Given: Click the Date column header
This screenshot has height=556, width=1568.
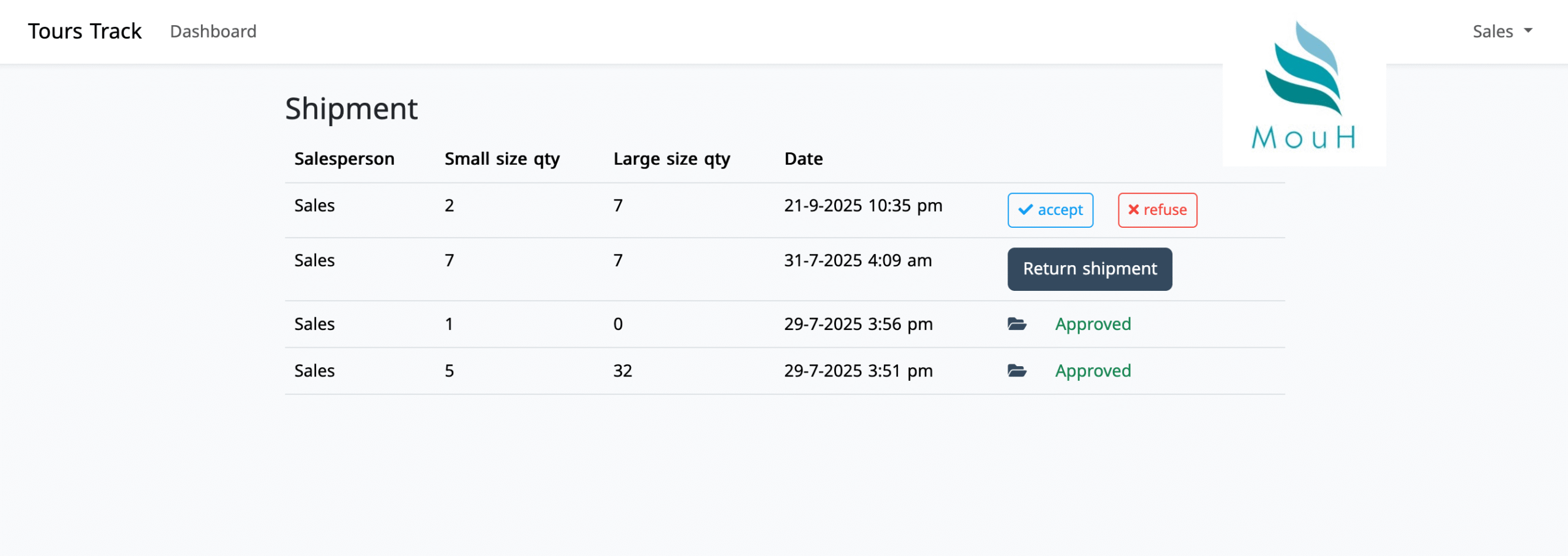Looking at the screenshot, I should [803, 159].
